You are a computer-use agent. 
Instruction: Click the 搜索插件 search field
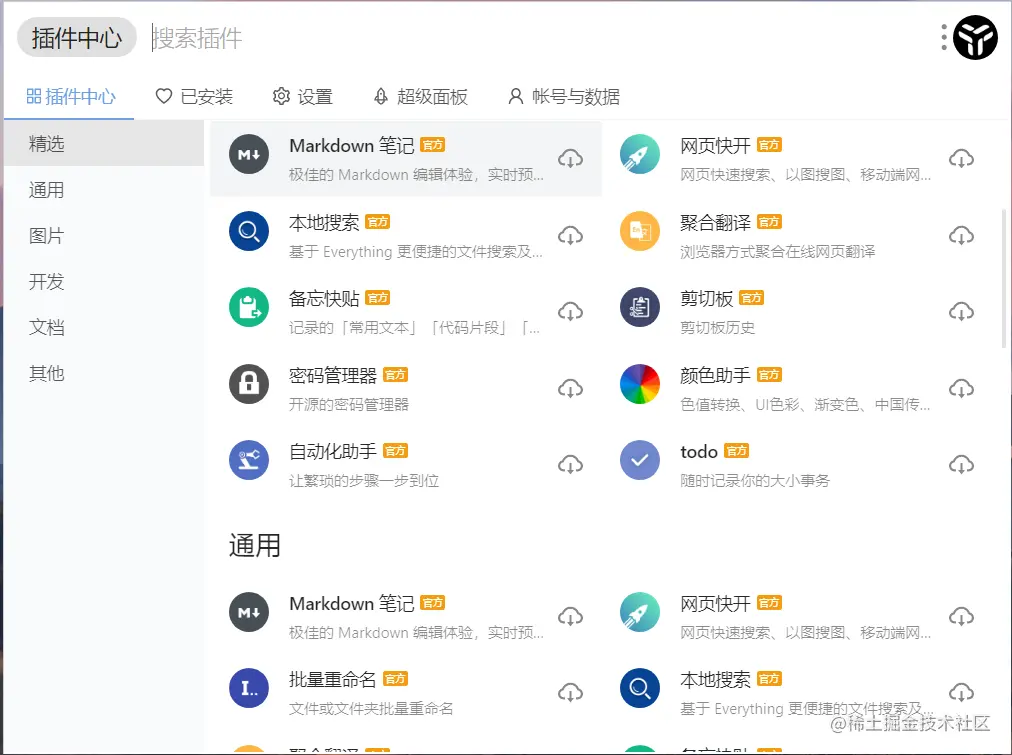pyautogui.click(x=539, y=38)
